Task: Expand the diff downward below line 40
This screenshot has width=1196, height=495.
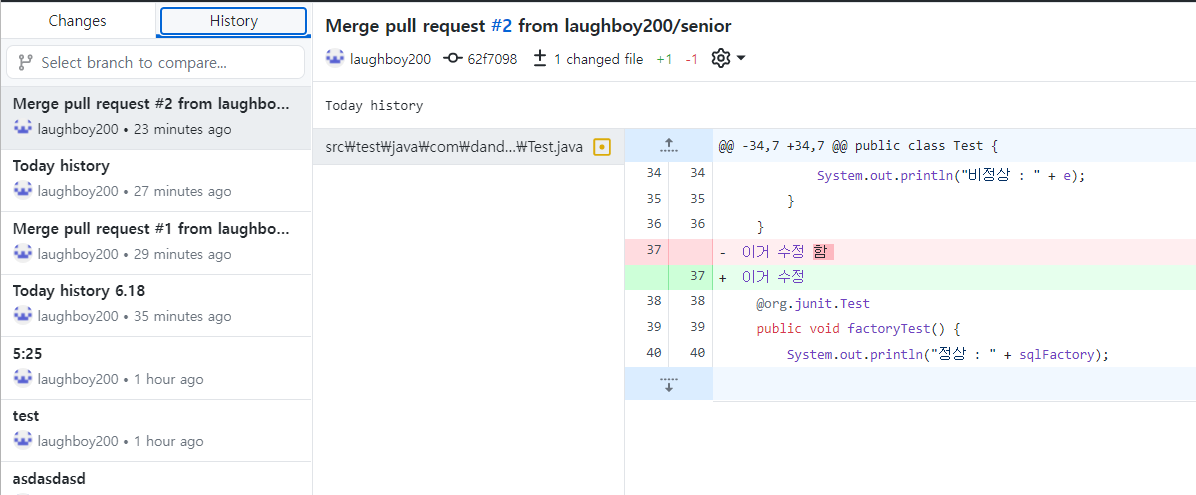Action: tap(669, 384)
